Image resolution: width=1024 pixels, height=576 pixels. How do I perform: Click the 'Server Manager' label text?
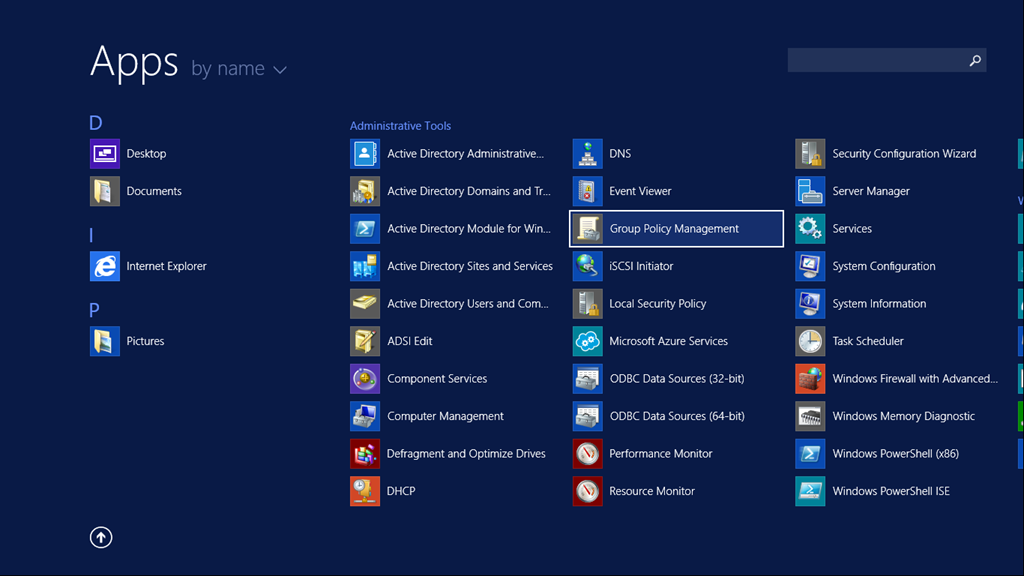tap(871, 191)
